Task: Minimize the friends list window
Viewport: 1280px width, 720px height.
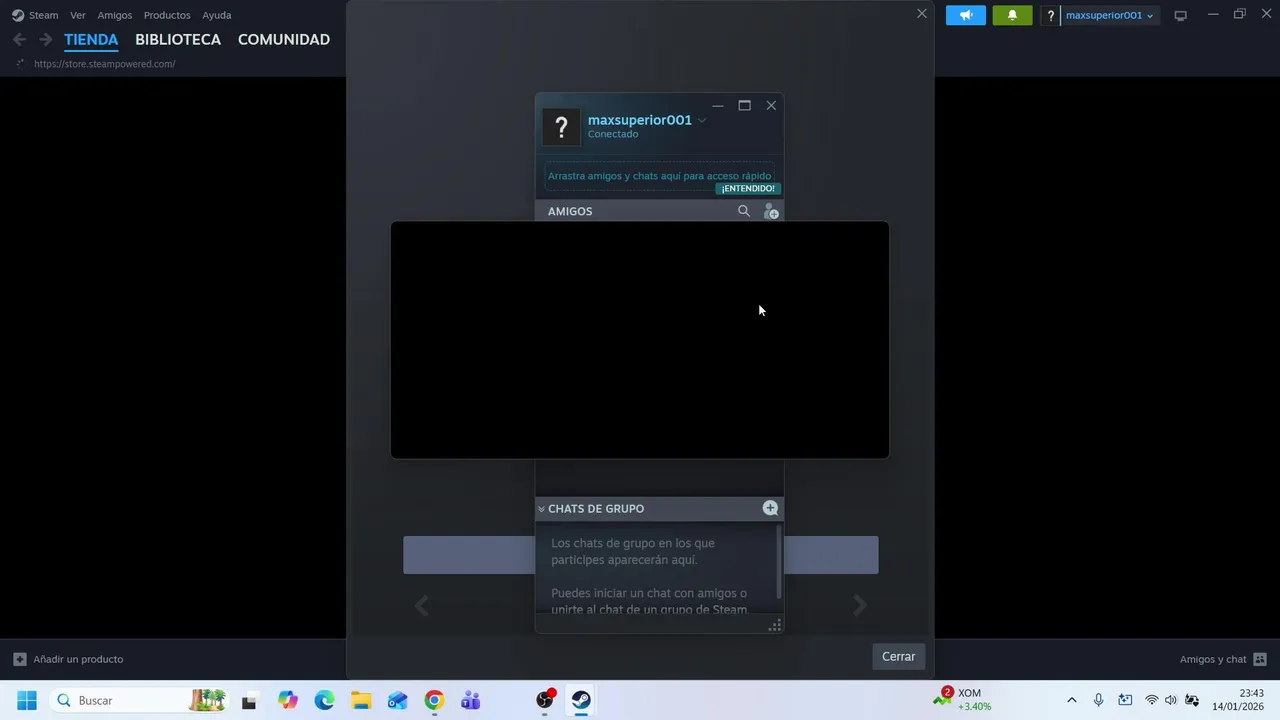Action: [x=718, y=105]
